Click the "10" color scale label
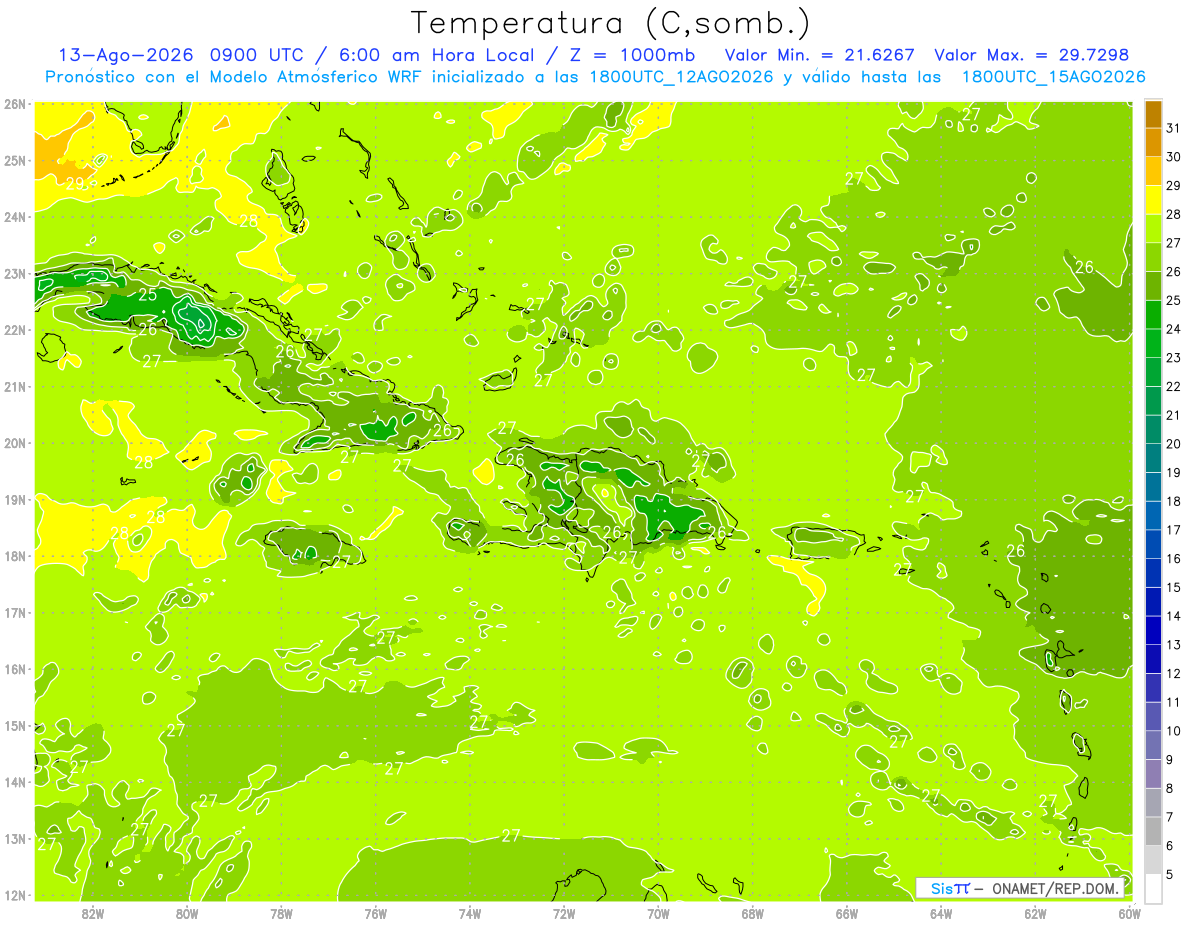Viewport: 1200px width, 927px height. [1173, 731]
